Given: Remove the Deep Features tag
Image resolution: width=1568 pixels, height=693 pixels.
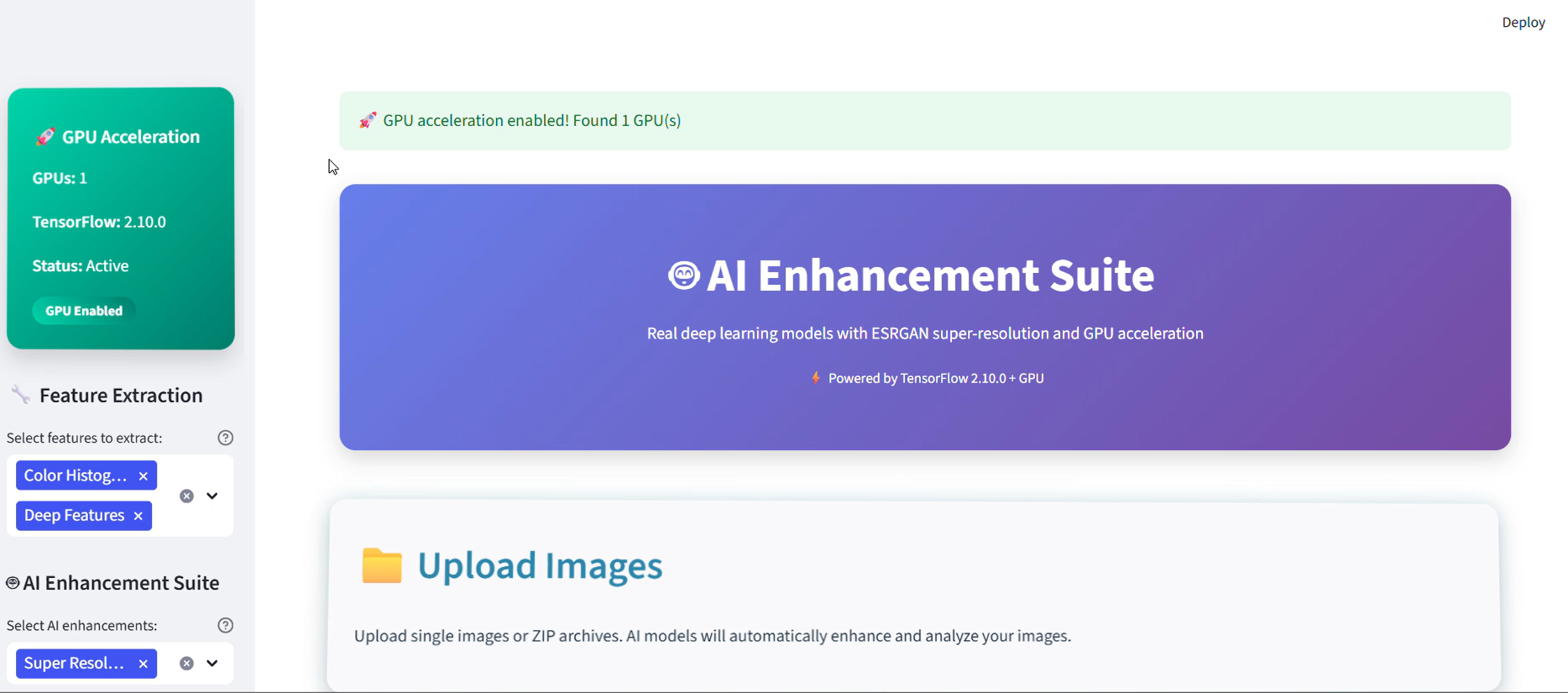Looking at the screenshot, I should pos(139,516).
